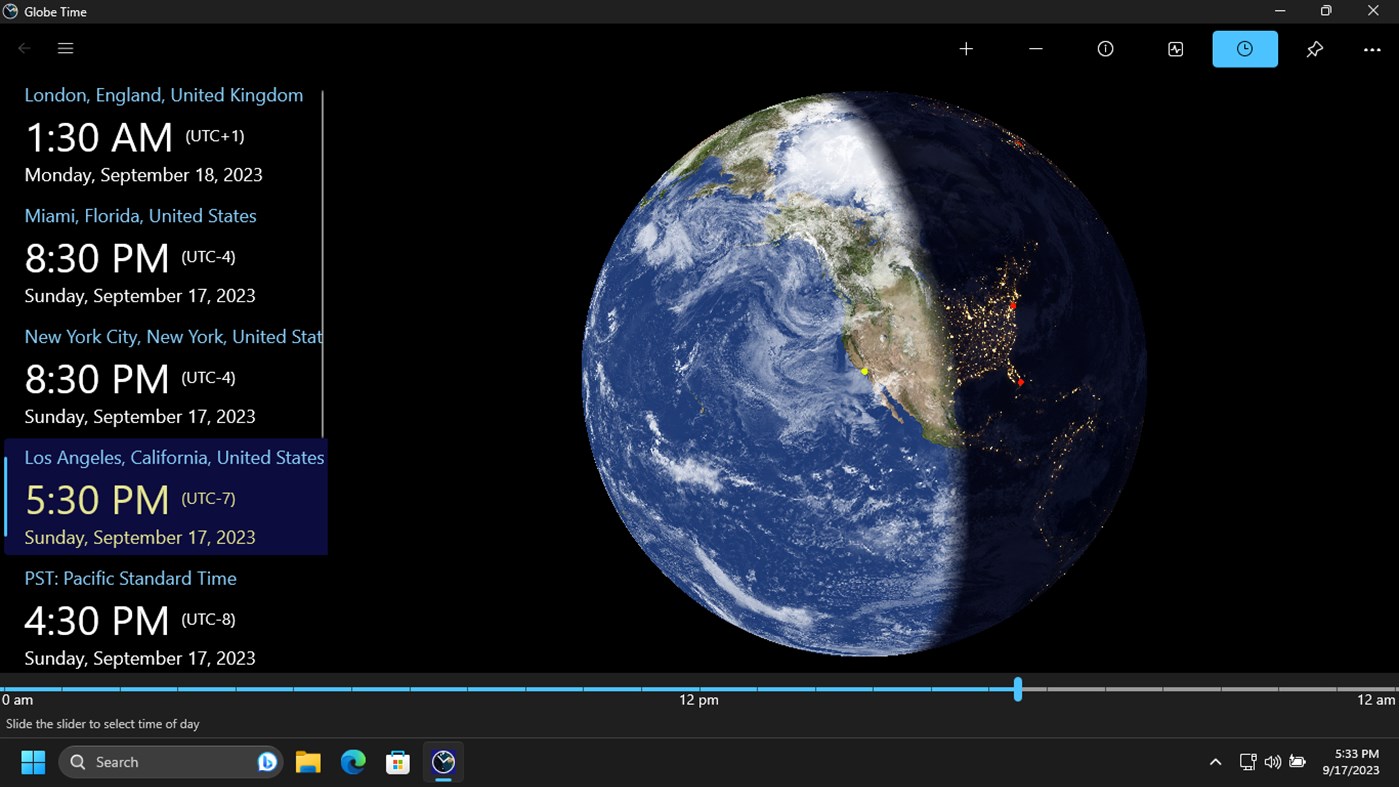The width and height of the screenshot is (1399, 787).
Task: Click the plus icon in the toolbar
Action: tap(966, 49)
